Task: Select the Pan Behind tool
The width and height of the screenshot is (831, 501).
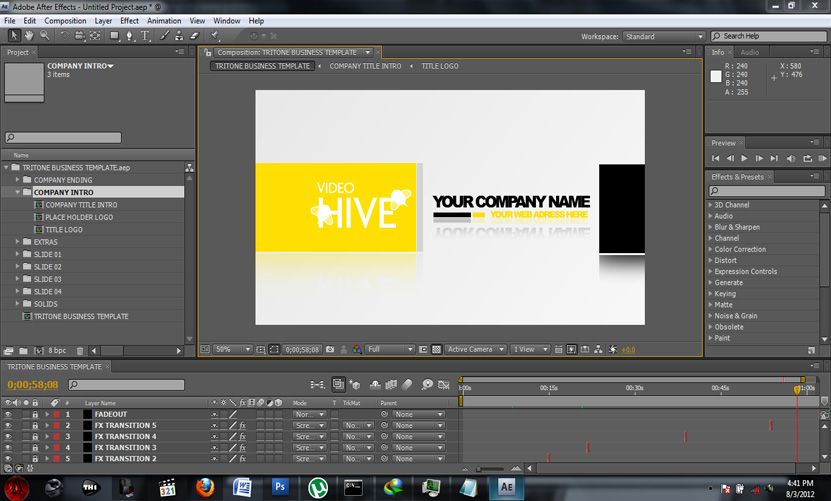Action: click(x=95, y=36)
